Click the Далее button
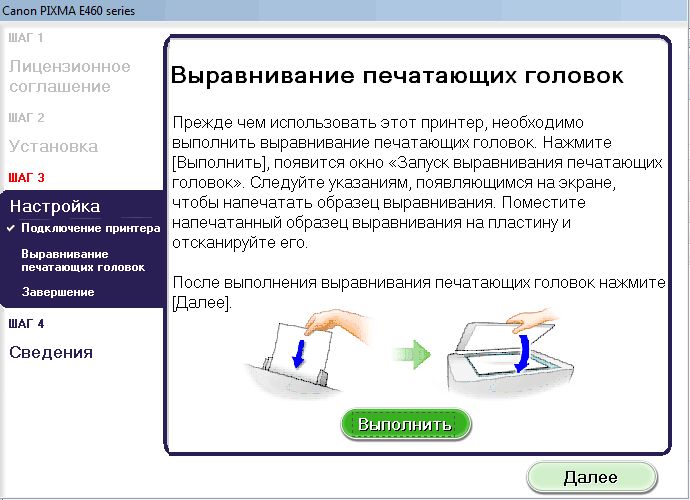Viewport: 690px width, 500px height. click(591, 478)
